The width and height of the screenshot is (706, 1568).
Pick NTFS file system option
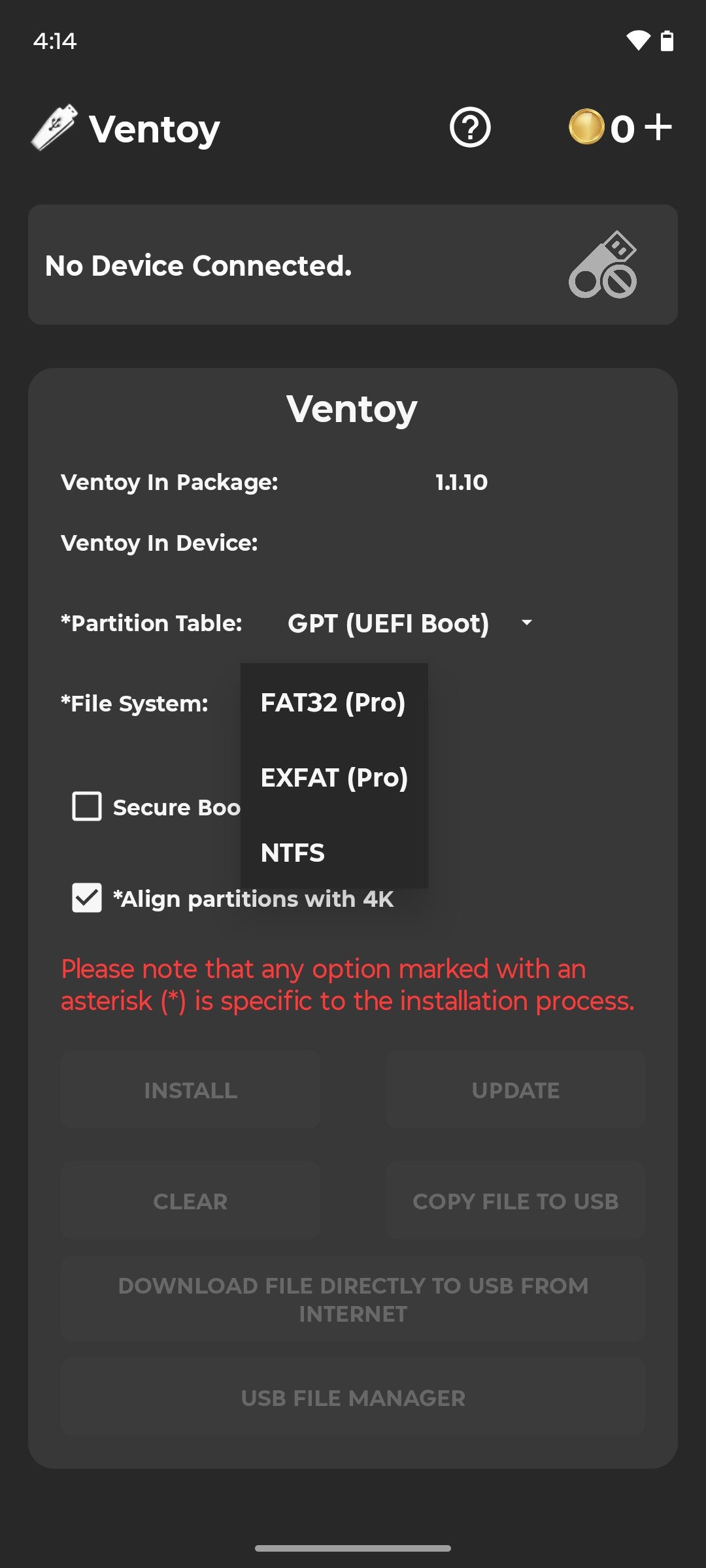coord(293,853)
